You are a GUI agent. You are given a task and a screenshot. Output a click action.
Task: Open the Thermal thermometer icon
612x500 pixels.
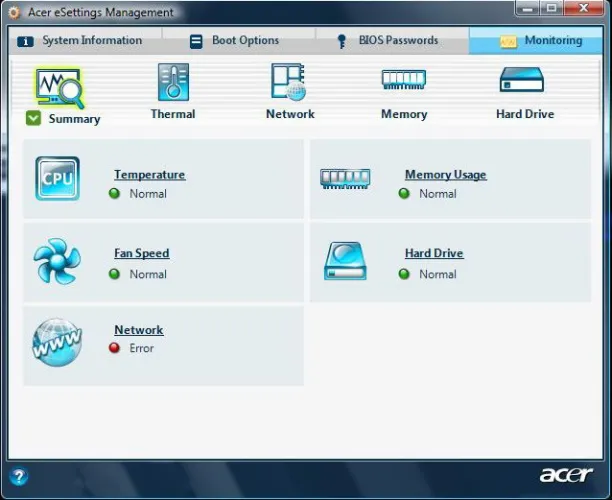[173, 82]
